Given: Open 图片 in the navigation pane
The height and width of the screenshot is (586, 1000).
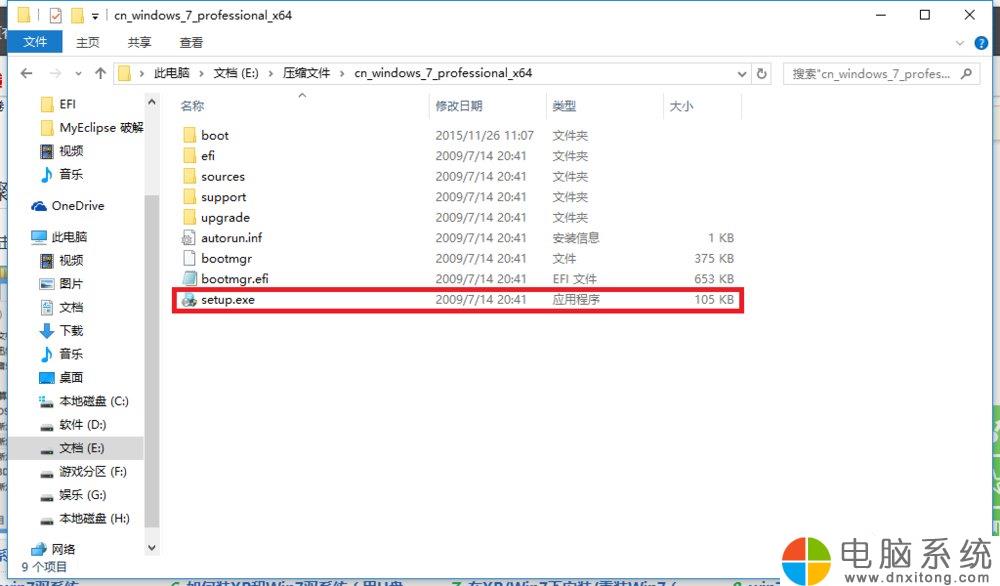Looking at the screenshot, I should point(61,284).
